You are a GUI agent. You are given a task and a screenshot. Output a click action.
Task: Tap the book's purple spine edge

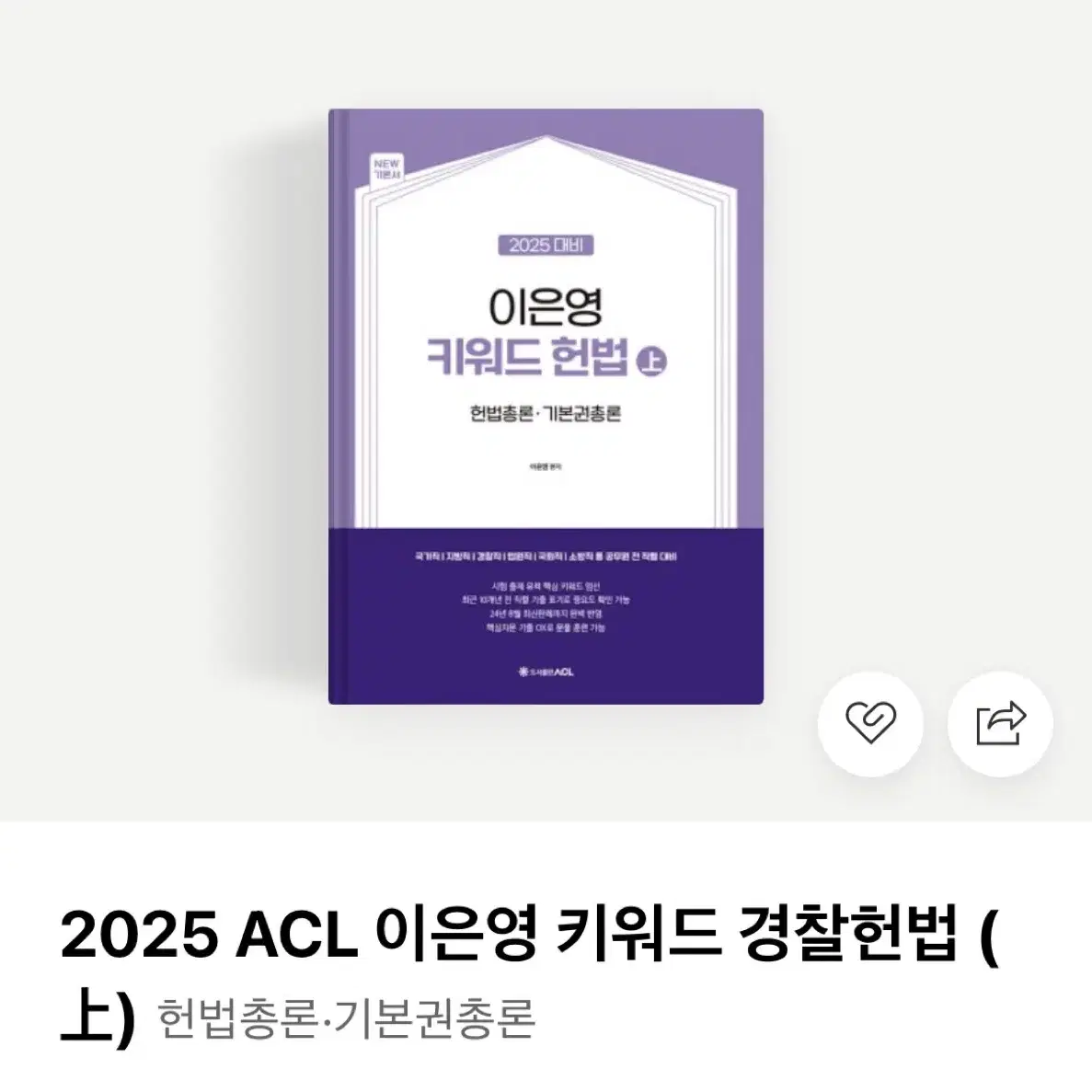tap(333, 407)
